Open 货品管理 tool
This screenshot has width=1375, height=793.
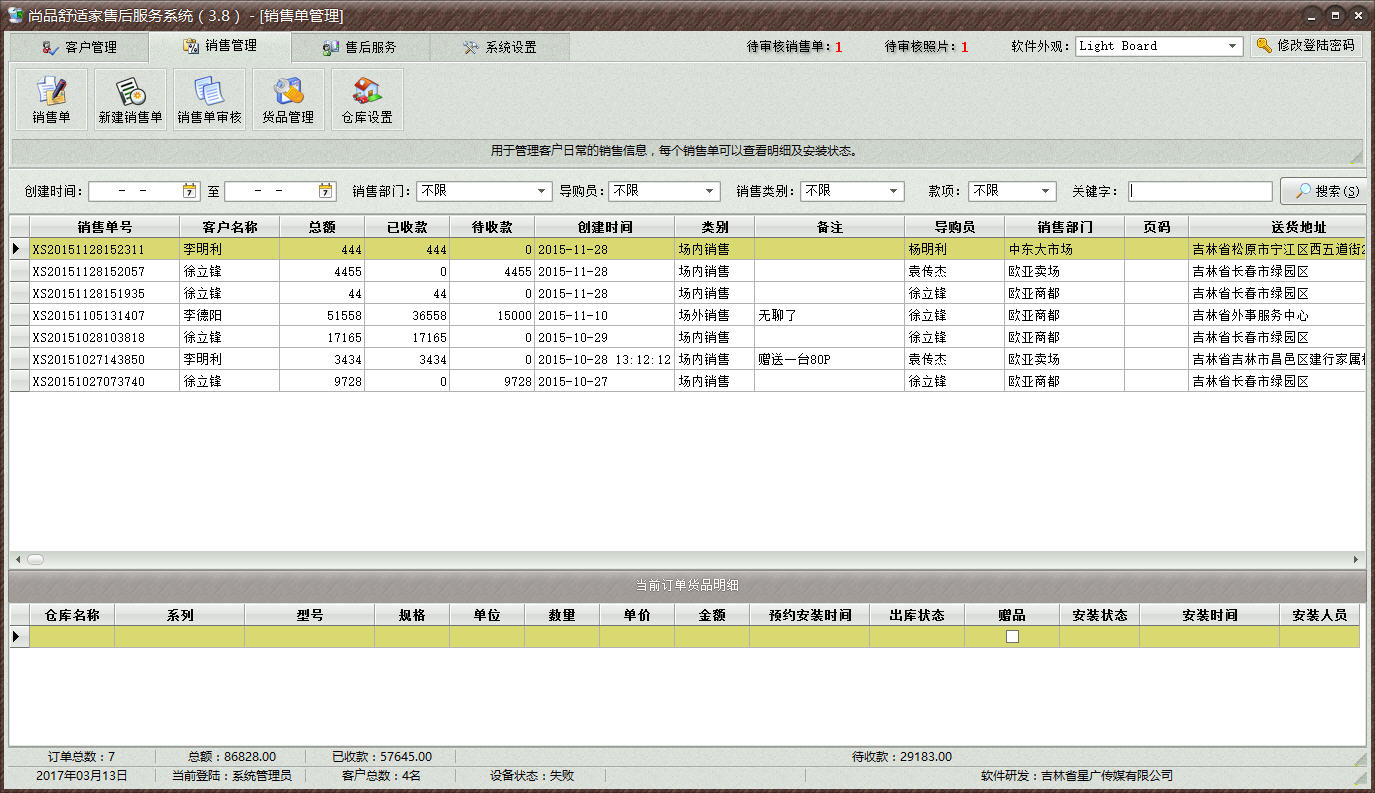point(288,100)
